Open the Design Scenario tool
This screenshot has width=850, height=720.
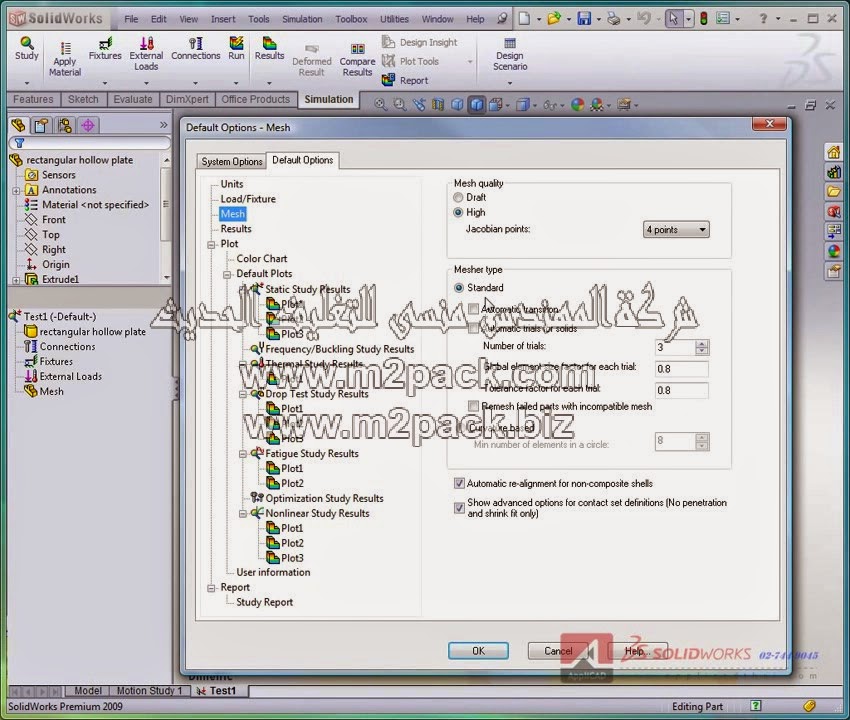pyautogui.click(x=510, y=54)
